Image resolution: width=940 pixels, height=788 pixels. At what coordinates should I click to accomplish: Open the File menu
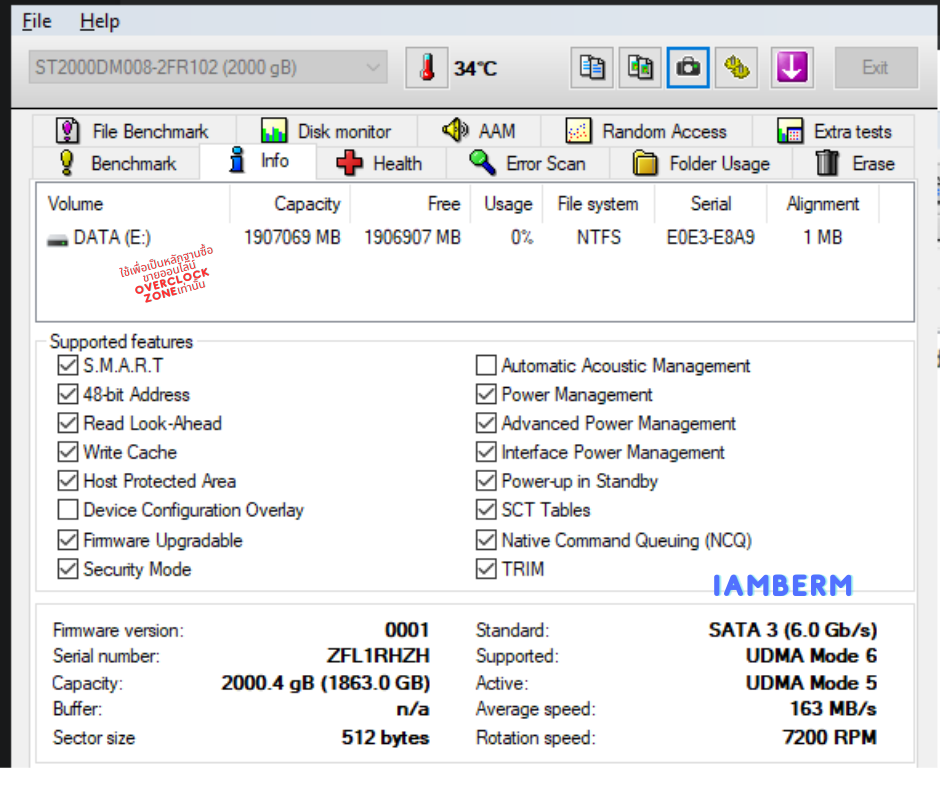point(37,21)
